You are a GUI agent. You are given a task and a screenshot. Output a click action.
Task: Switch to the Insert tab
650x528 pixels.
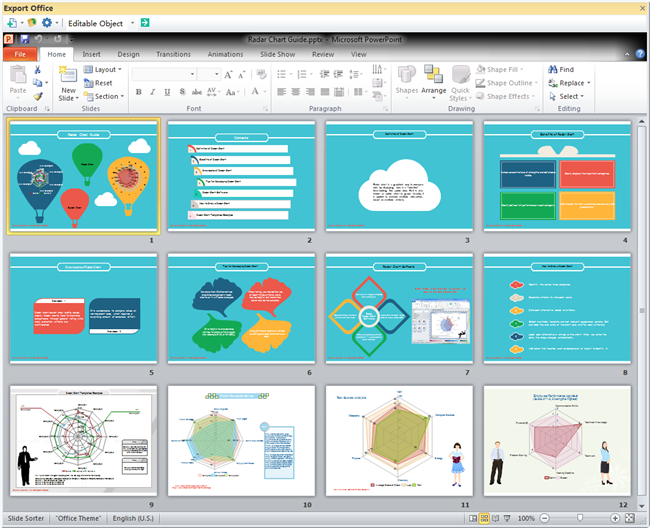[x=91, y=54]
